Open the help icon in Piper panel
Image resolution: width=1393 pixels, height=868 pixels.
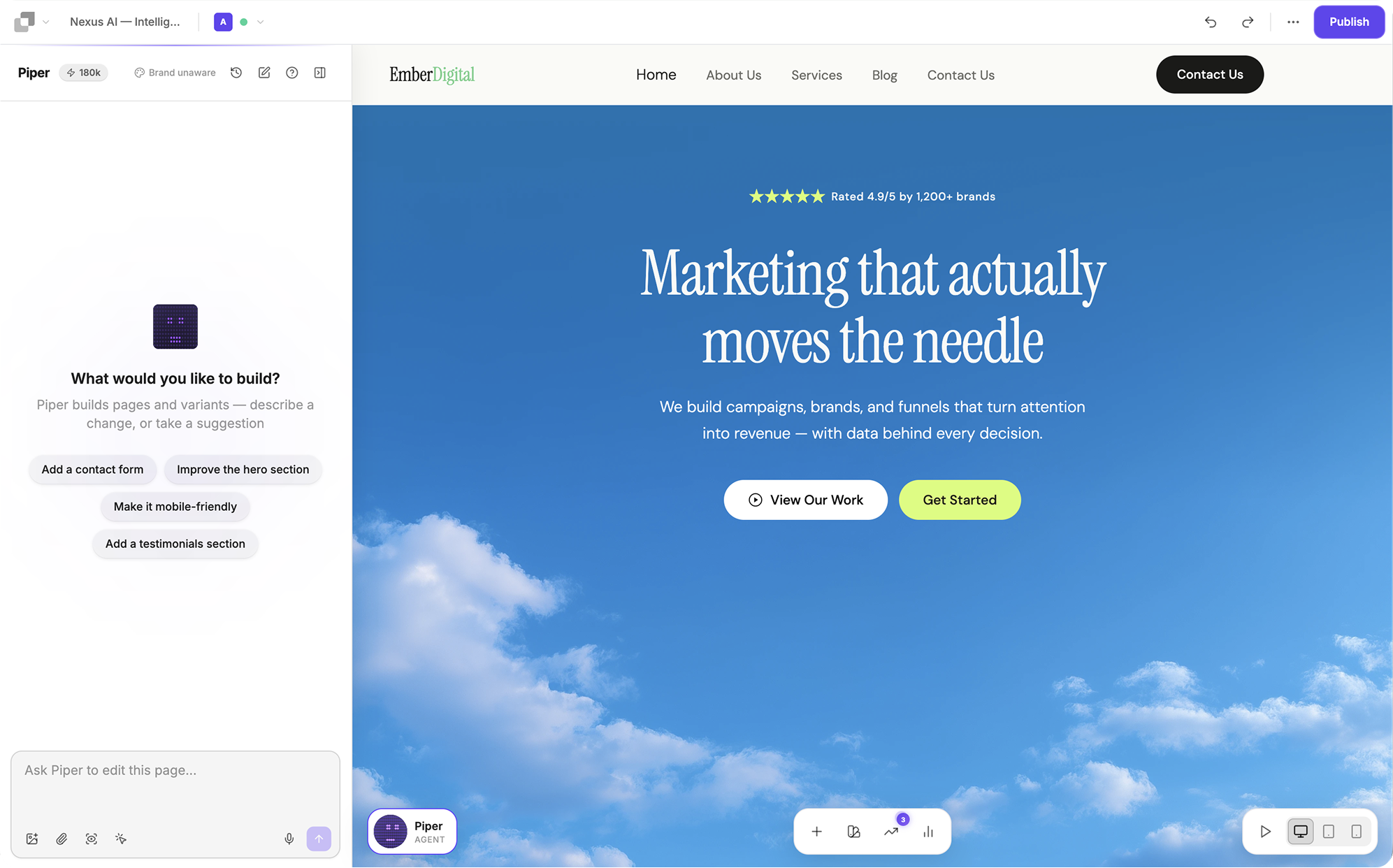click(292, 73)
